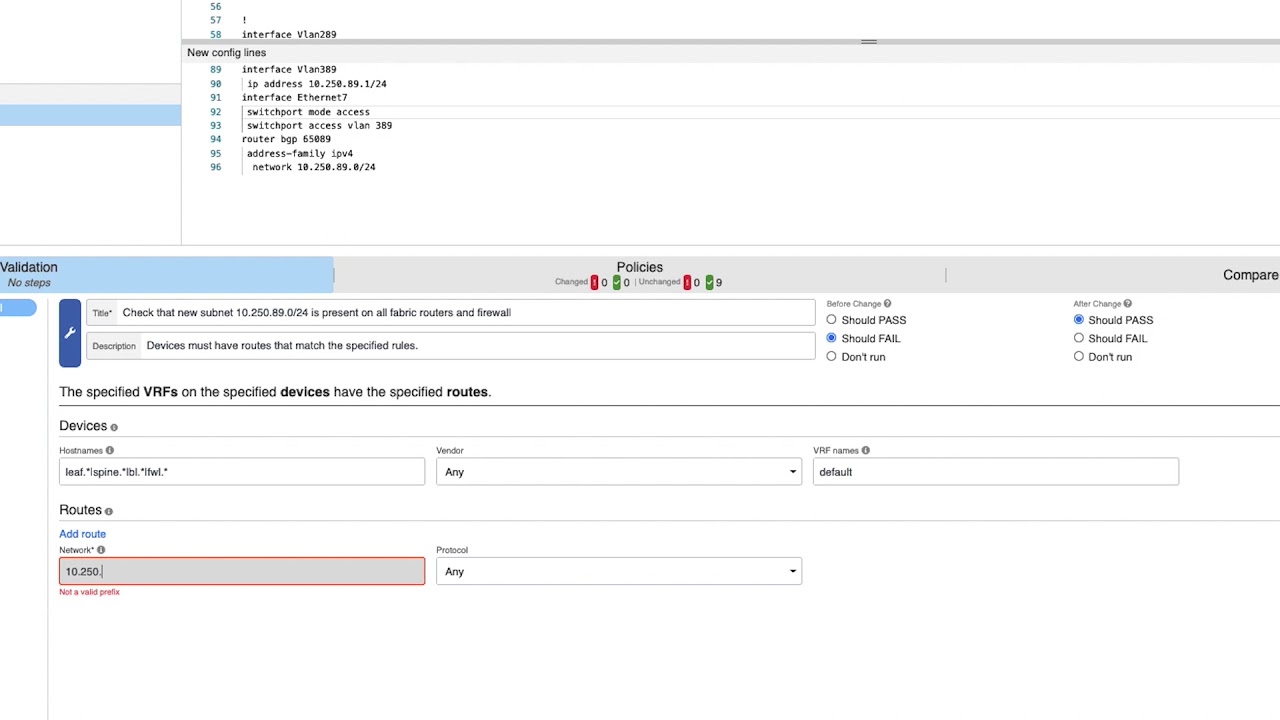
Task: Click the Hostnames input field
Action: click(242, 472)
